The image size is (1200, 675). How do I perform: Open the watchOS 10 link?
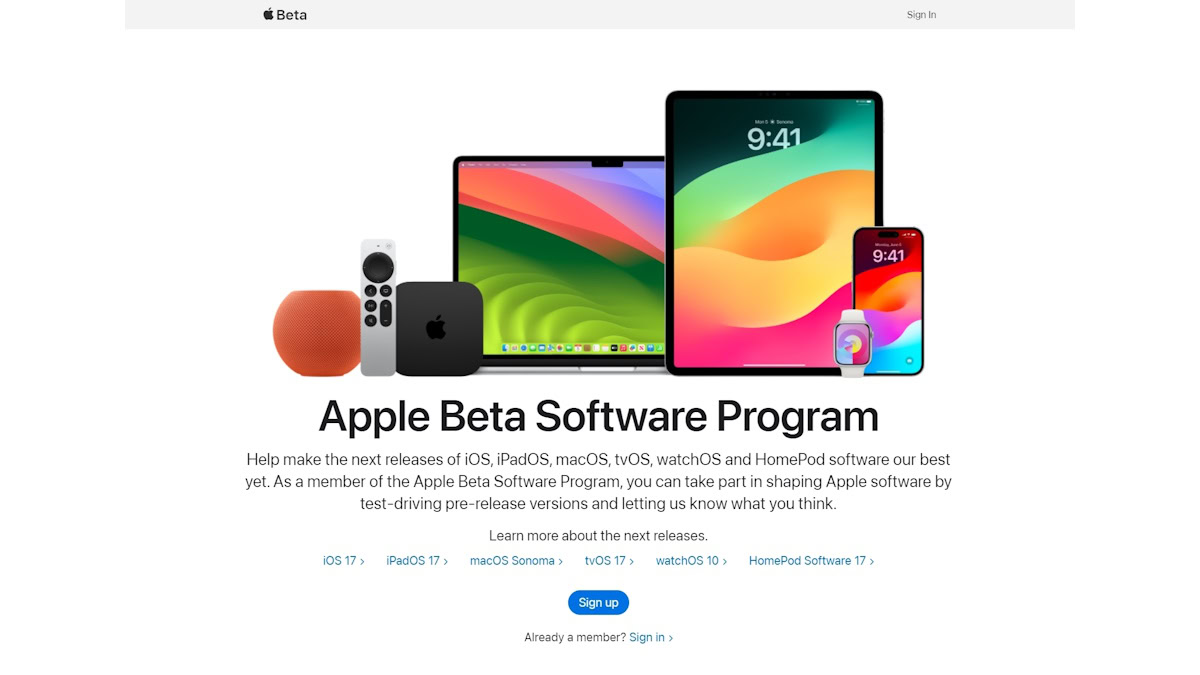coord(691,561)
